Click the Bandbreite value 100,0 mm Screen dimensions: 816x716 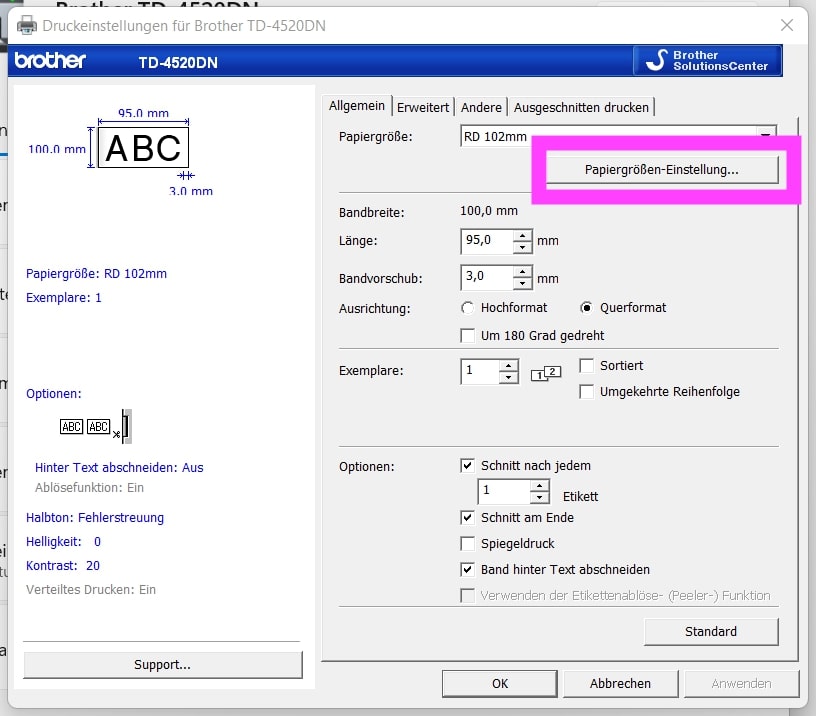489,211
